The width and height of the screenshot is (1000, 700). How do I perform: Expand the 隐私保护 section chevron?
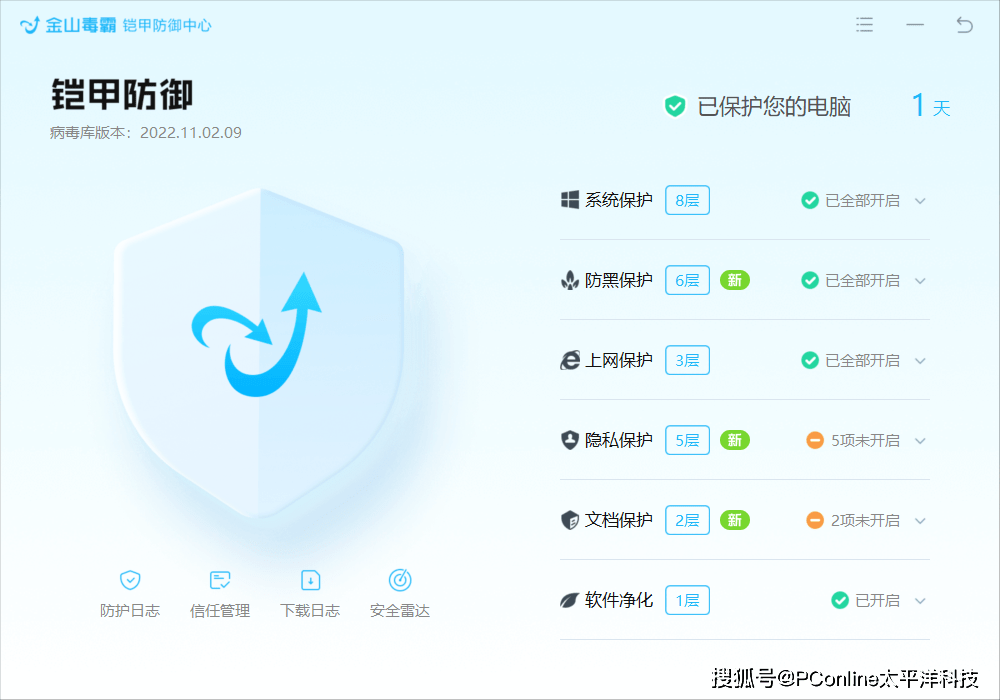(x=920, y=441)
